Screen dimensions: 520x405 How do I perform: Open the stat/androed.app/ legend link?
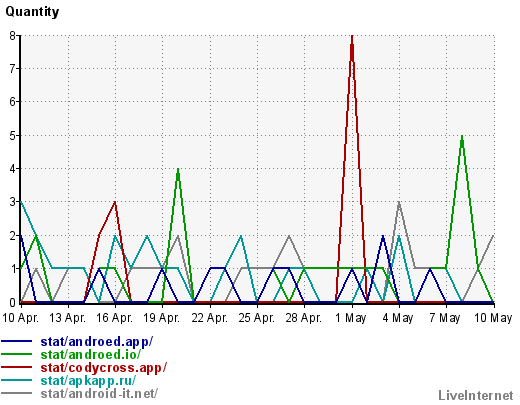point(97,342)
